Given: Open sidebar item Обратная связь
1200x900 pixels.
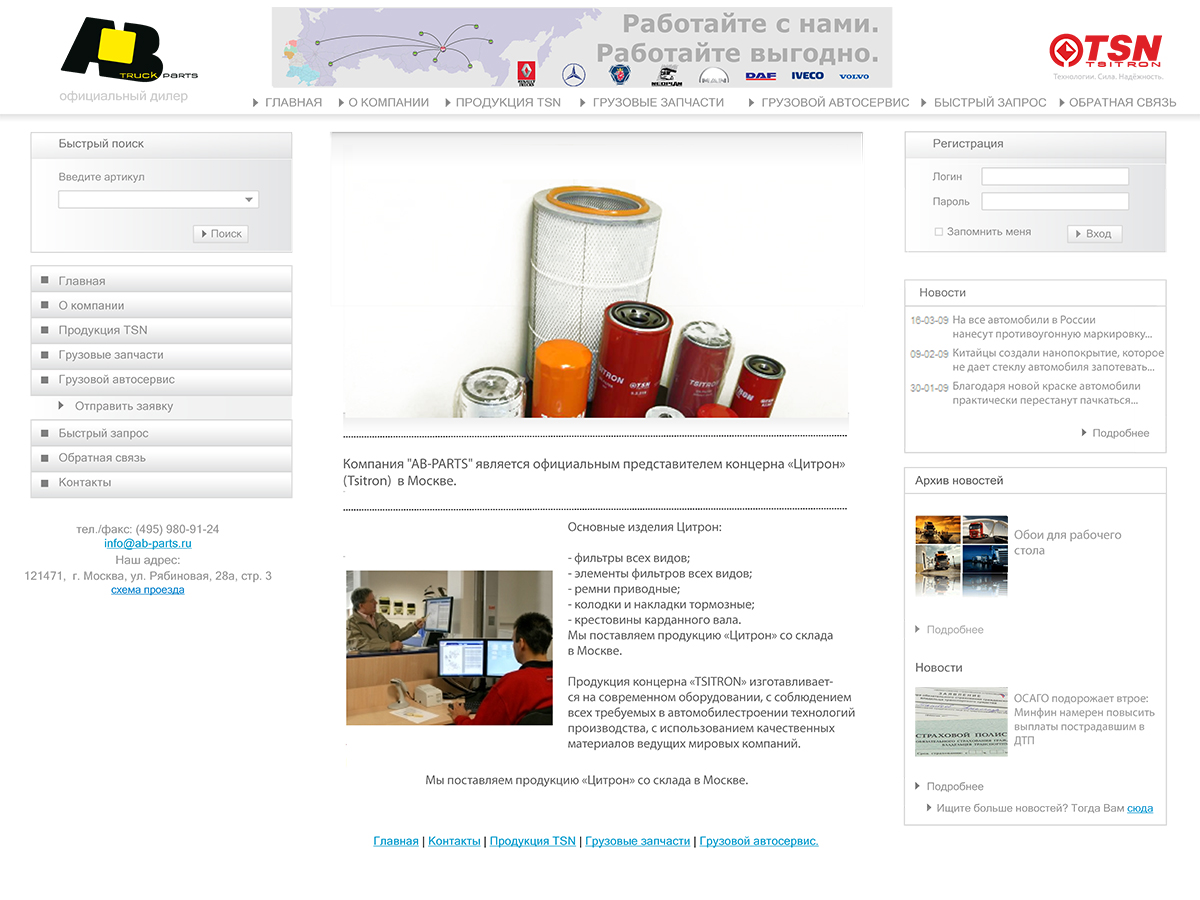Looking at the screenshot, I should tap(161, 458).
